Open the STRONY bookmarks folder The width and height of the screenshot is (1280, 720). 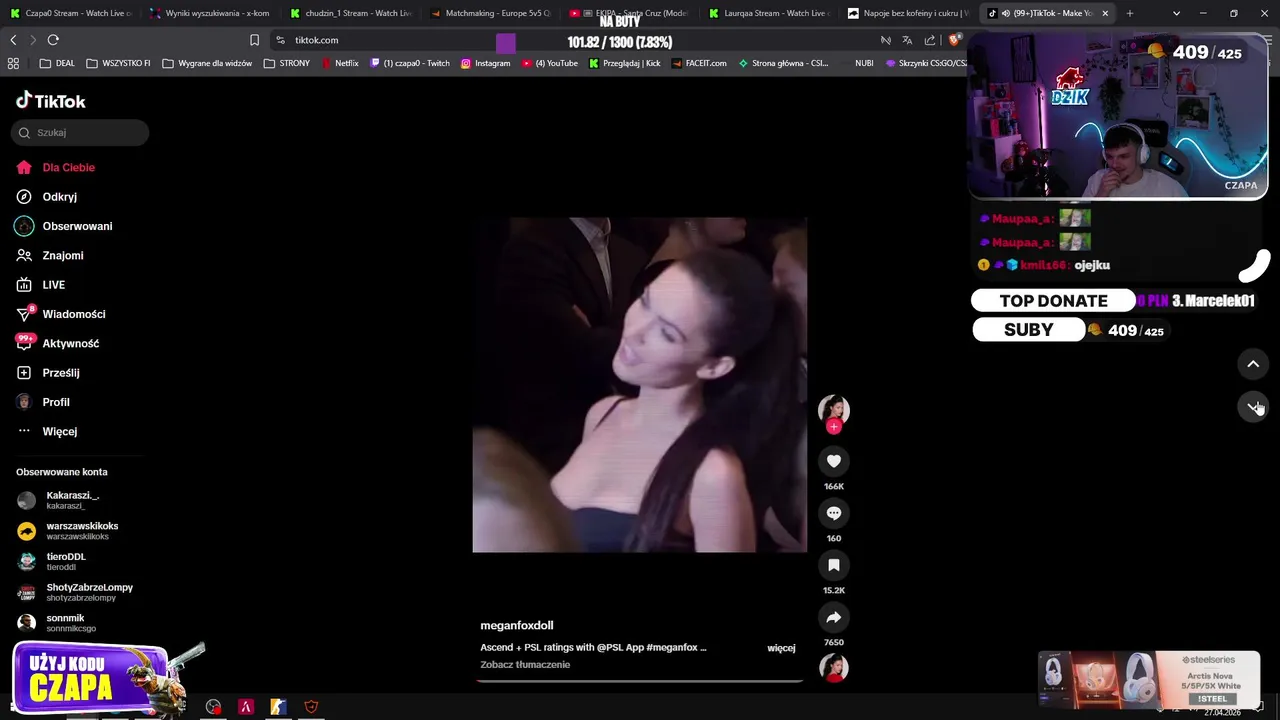point(287,63)
